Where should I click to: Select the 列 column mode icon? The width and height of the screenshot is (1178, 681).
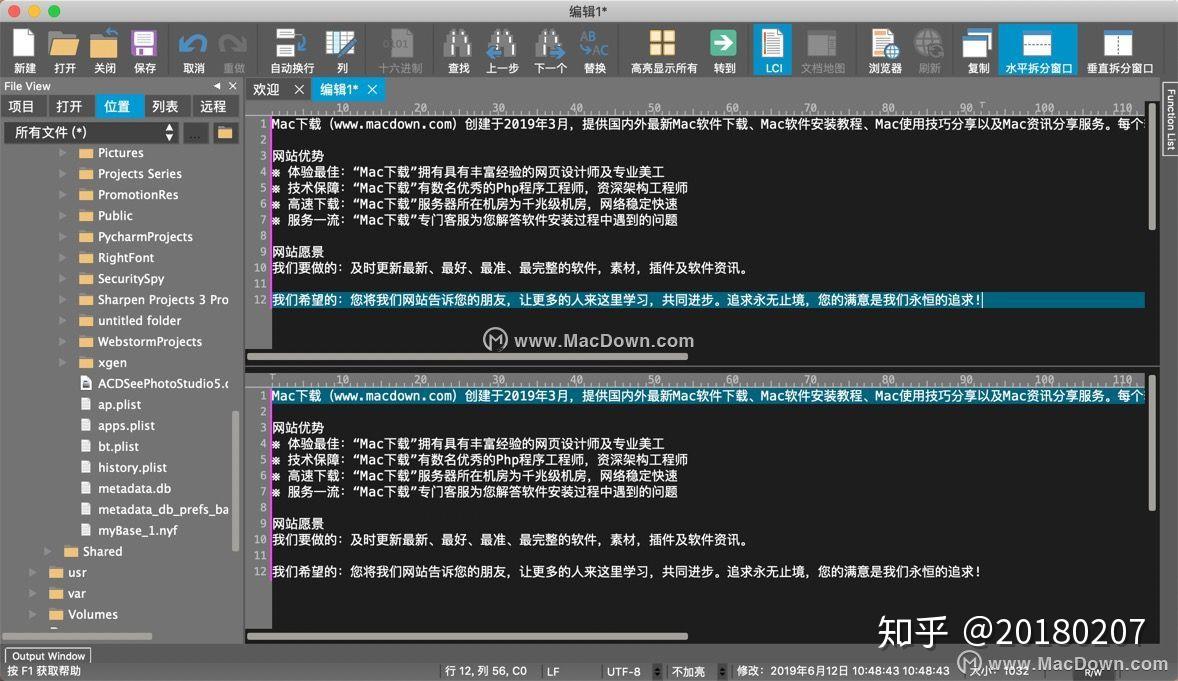(x=340, y=48)
